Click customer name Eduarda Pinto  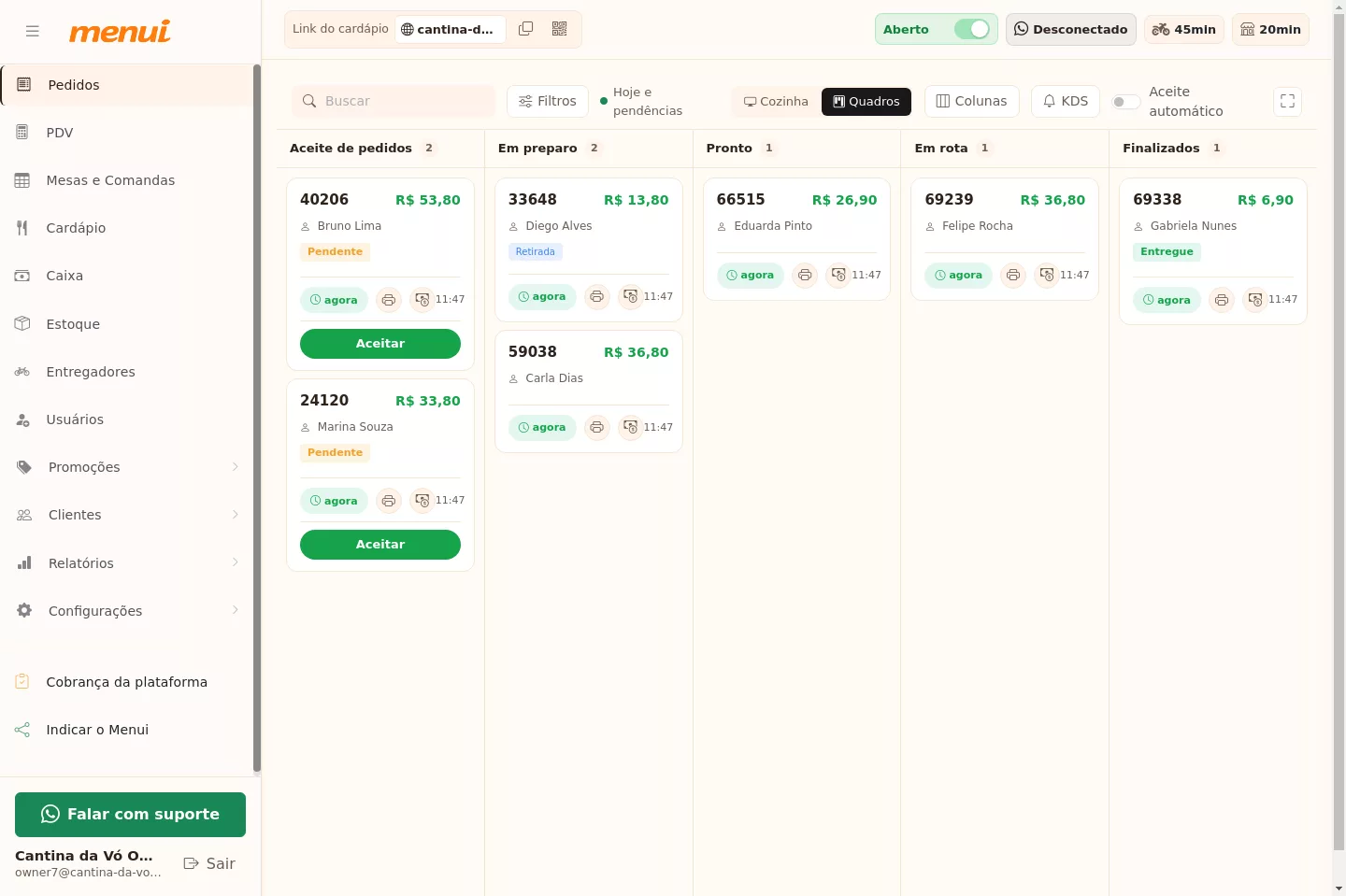point(773,226)
